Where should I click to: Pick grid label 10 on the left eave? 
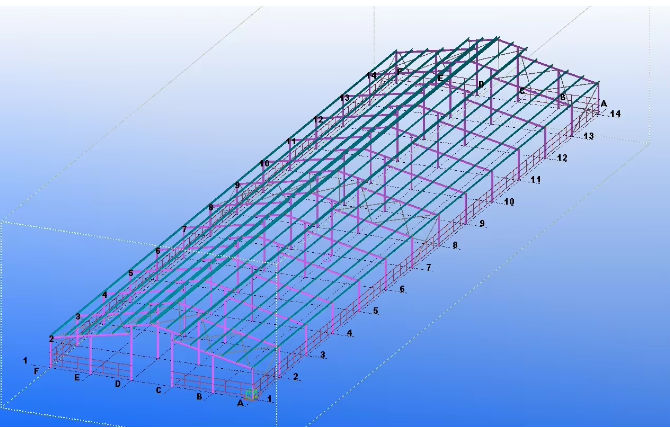[264, 163]
